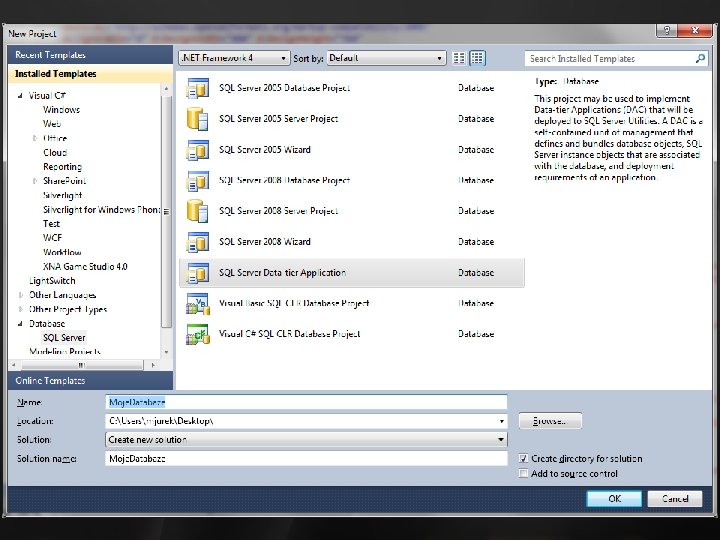
Task: Click the Cancel button
Action: coord(675,499)
